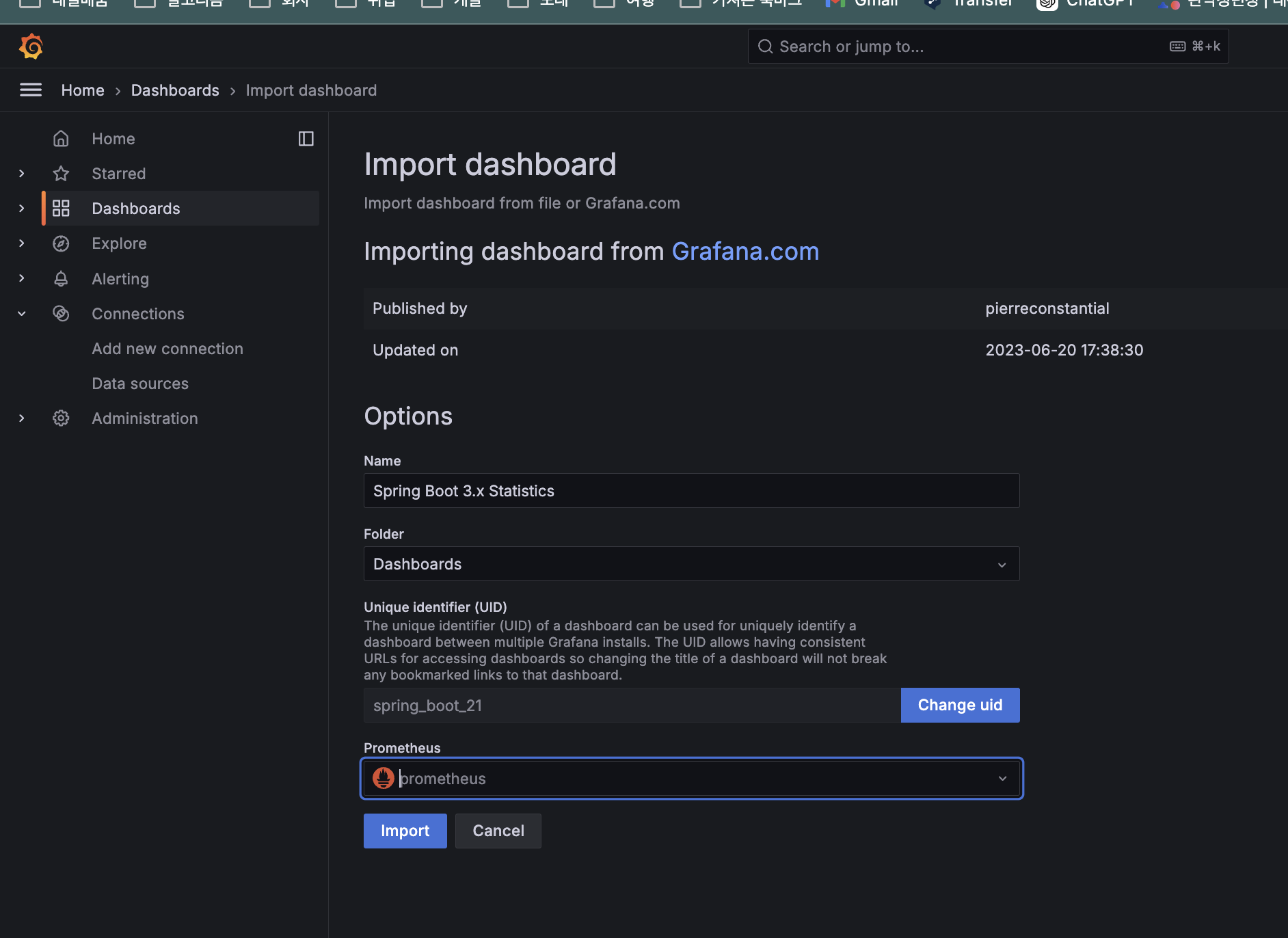Click the Starred star icon
This screenshot has height=938, width=1288.
click(61, 174)
